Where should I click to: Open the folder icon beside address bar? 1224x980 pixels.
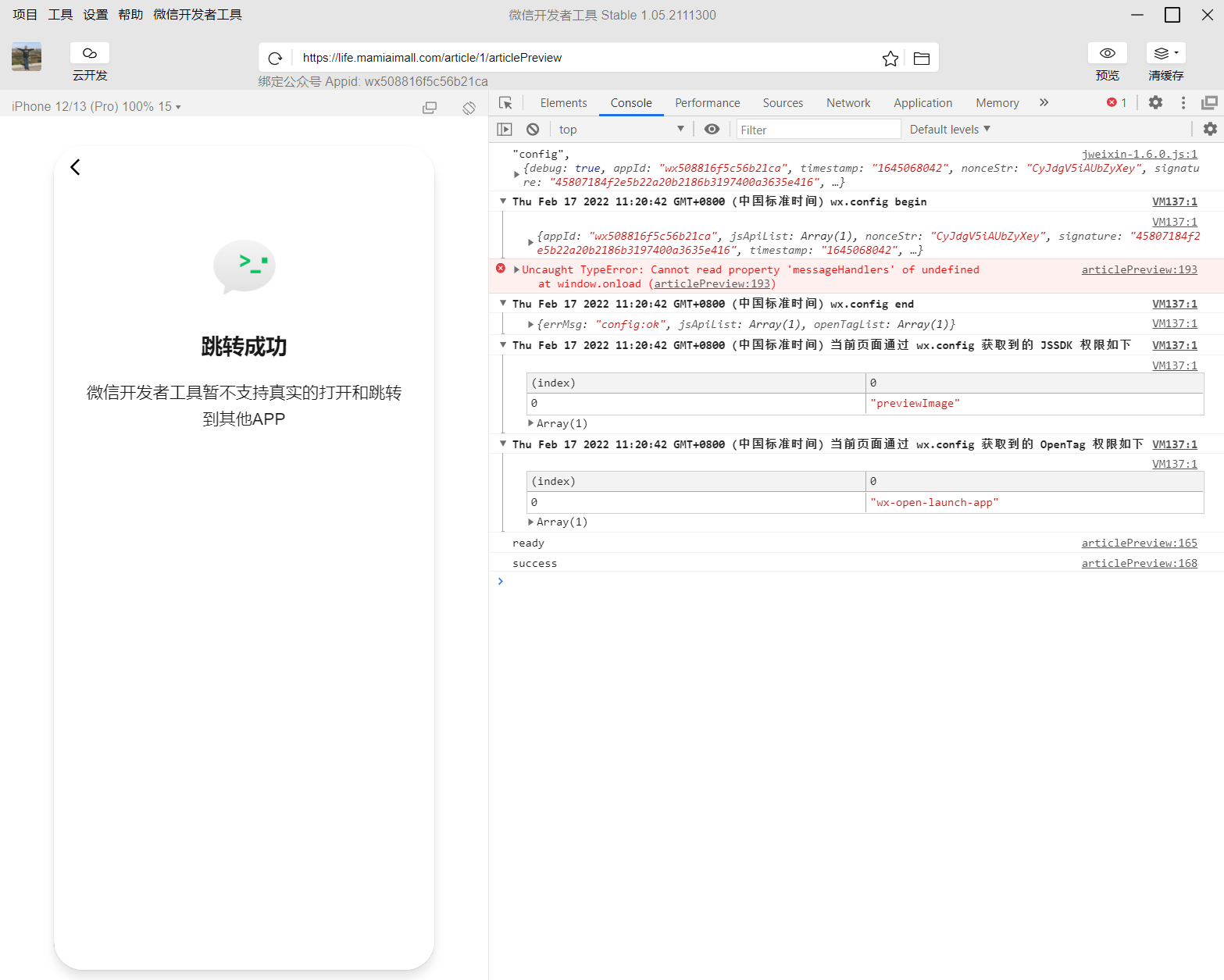922,59
